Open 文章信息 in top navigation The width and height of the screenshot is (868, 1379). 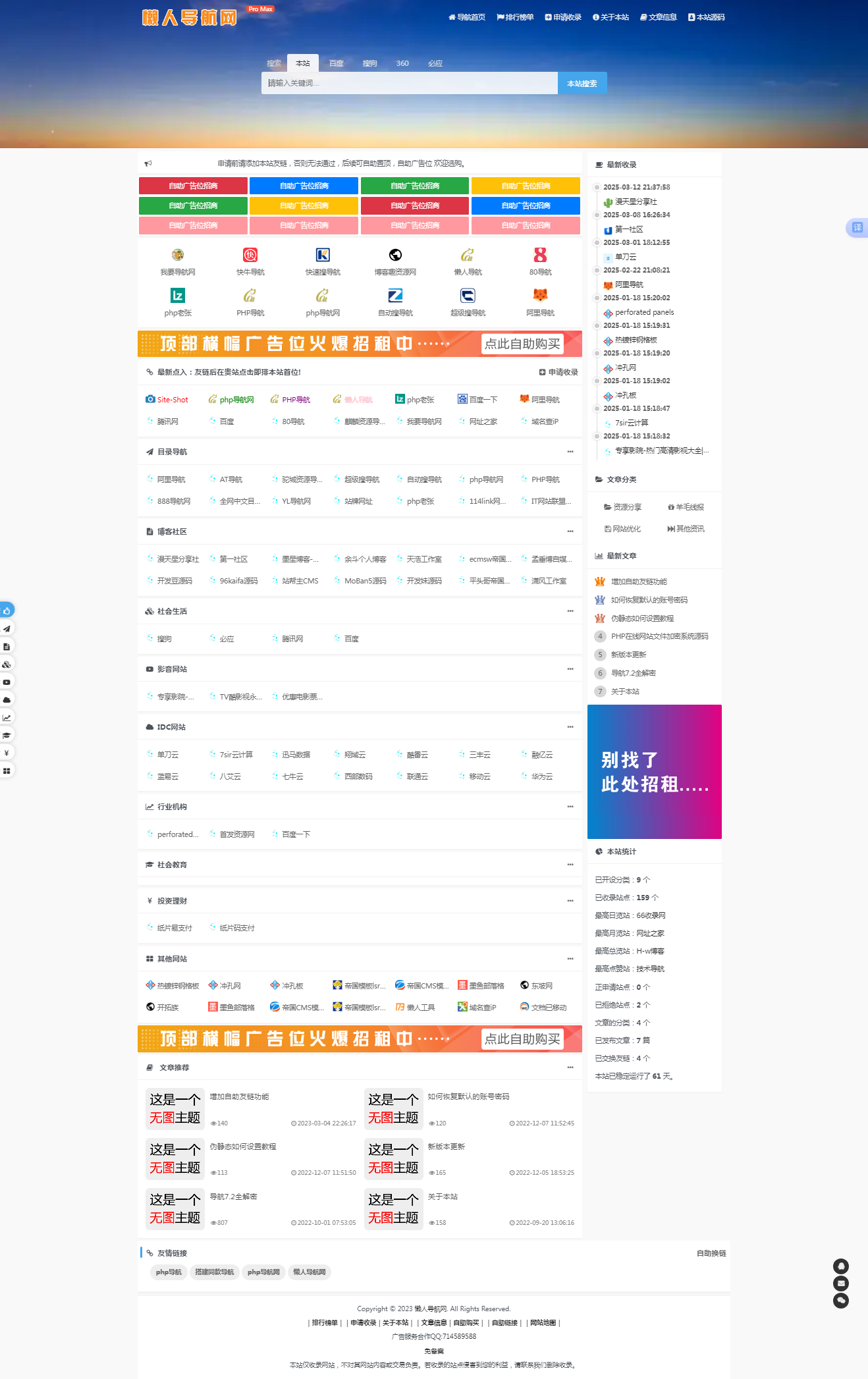tap(659, 17)
